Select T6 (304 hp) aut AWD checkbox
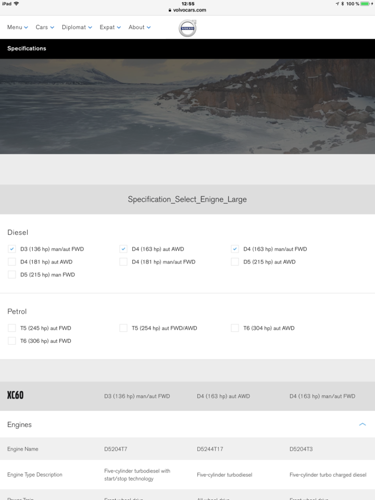Viewport: 375px width, 500px height. 235,328
